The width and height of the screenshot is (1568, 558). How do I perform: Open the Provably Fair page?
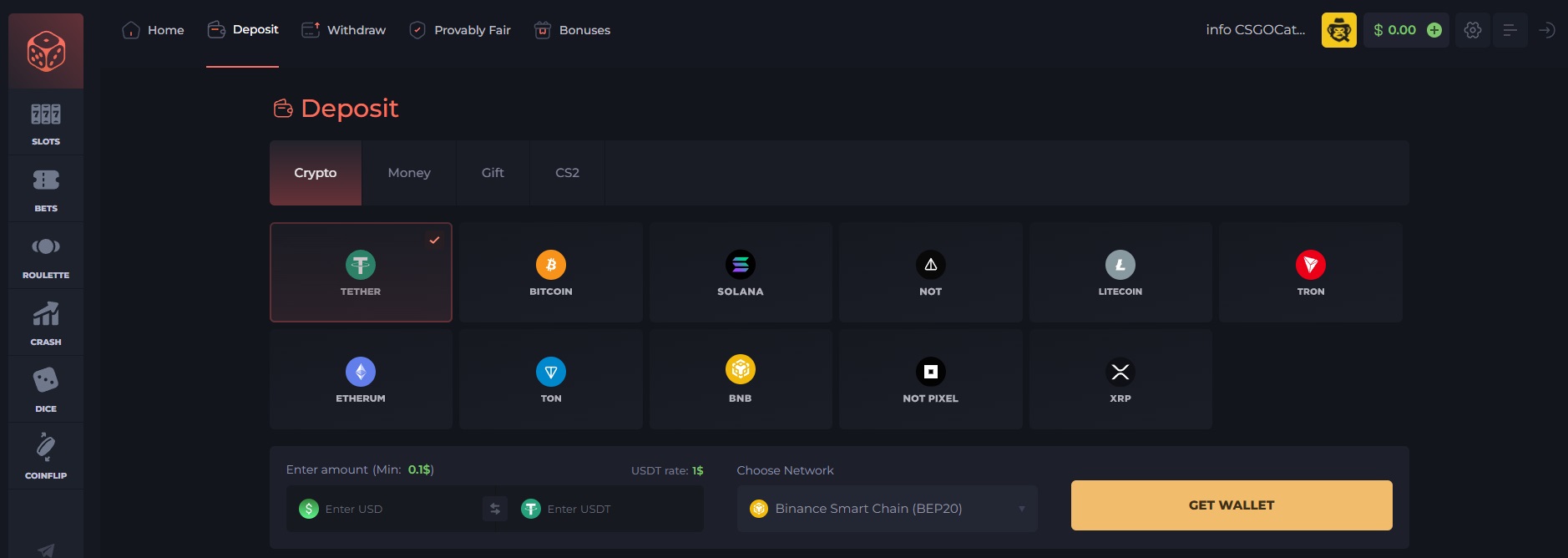tap(460, 30)
